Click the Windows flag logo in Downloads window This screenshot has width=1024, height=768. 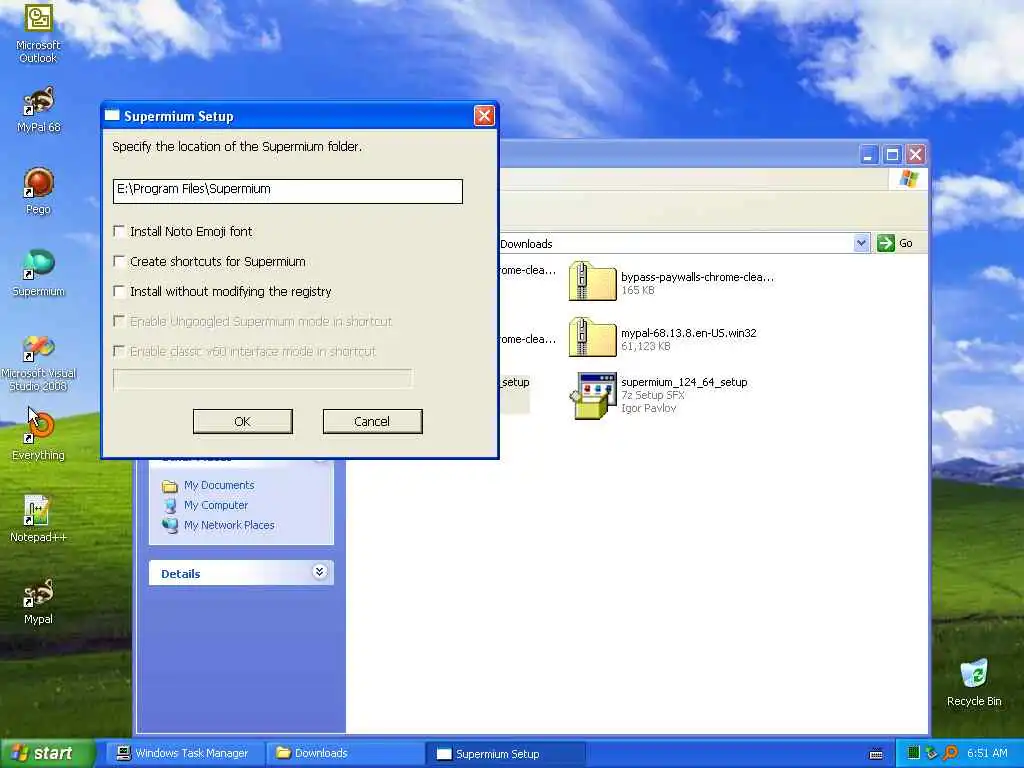908,179
